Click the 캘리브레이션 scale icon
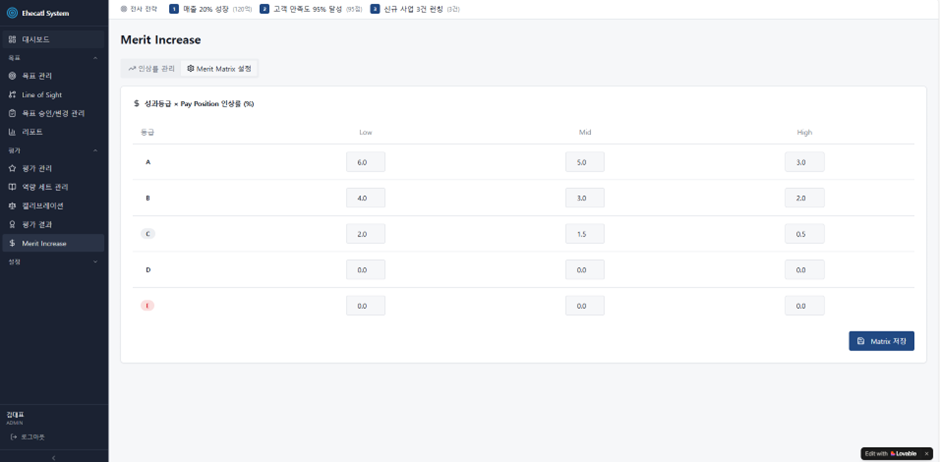940x462 pixels. tap(12, 206)
